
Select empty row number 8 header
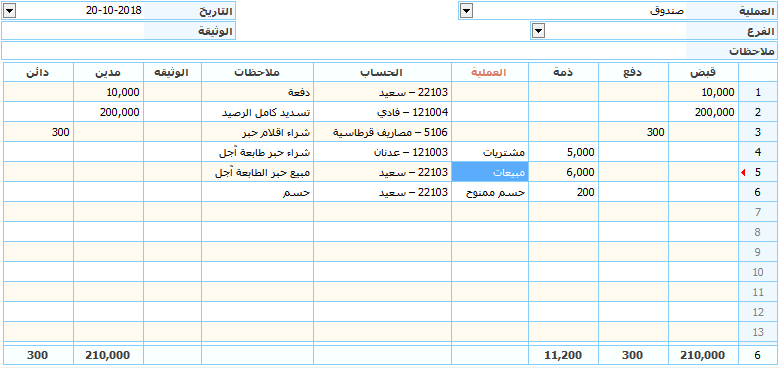[758, 232]
